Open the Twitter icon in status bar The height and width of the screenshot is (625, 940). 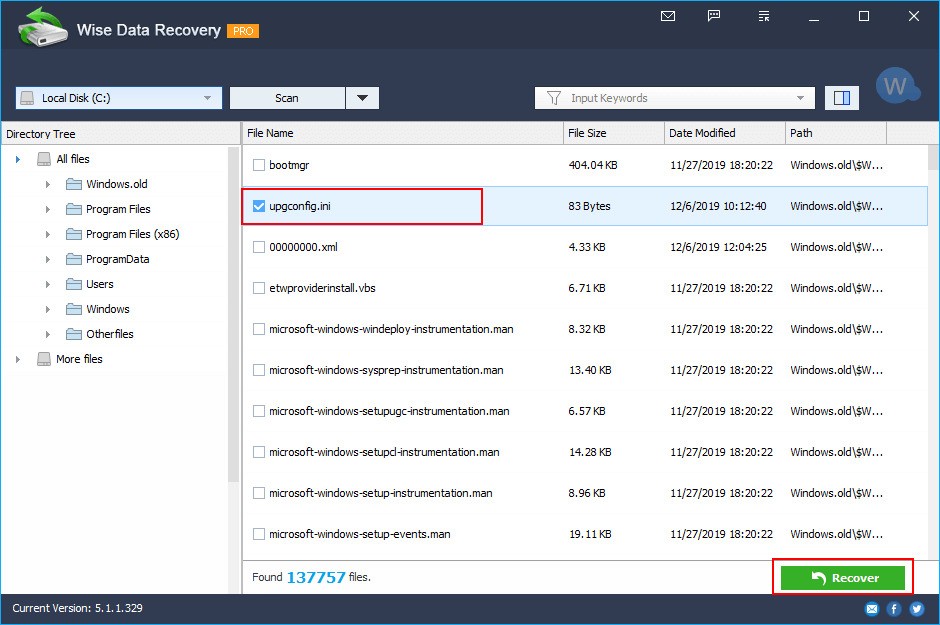pos(917,609)
